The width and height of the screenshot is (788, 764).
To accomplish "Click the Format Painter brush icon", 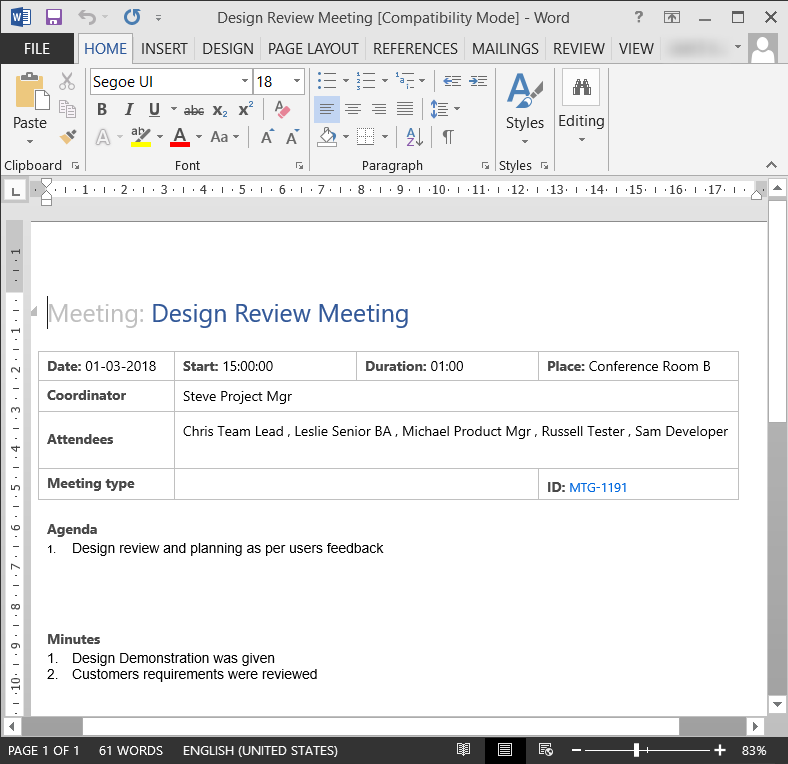I will point(67,137).
